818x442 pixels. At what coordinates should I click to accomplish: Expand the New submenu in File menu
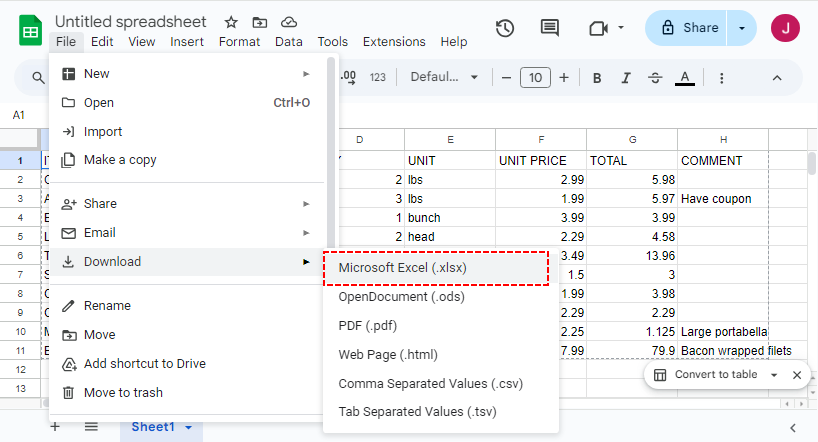click(x=188, y=74)
